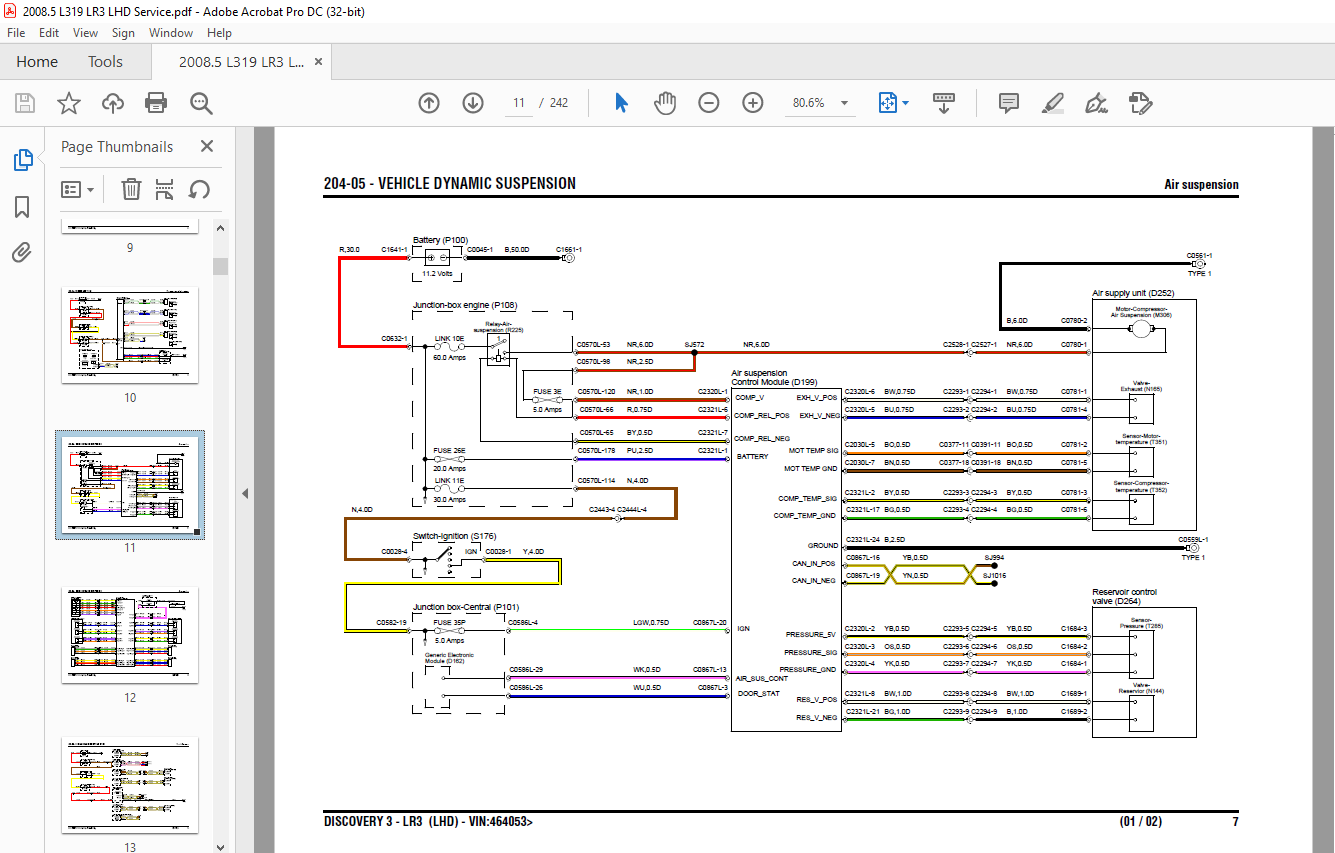Click the upload to cloud icon
Screen dimensions: 1335x853
113,103
